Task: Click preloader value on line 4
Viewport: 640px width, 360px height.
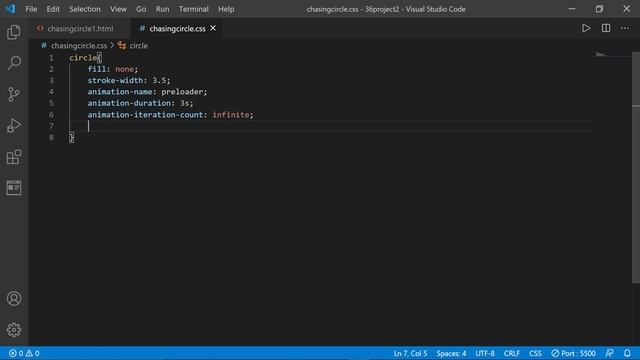Action: (x=182, y=92)
